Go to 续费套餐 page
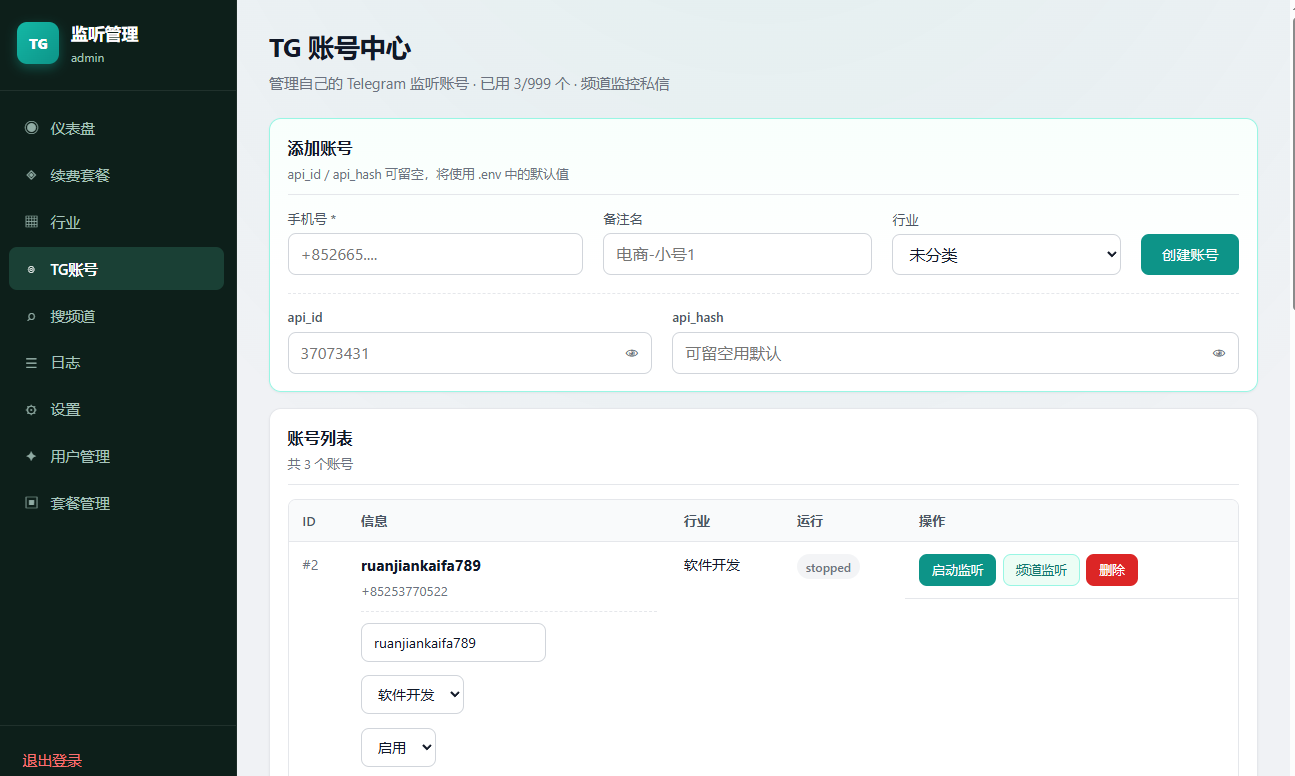1295x776 pixels. (x=116, y=175)
